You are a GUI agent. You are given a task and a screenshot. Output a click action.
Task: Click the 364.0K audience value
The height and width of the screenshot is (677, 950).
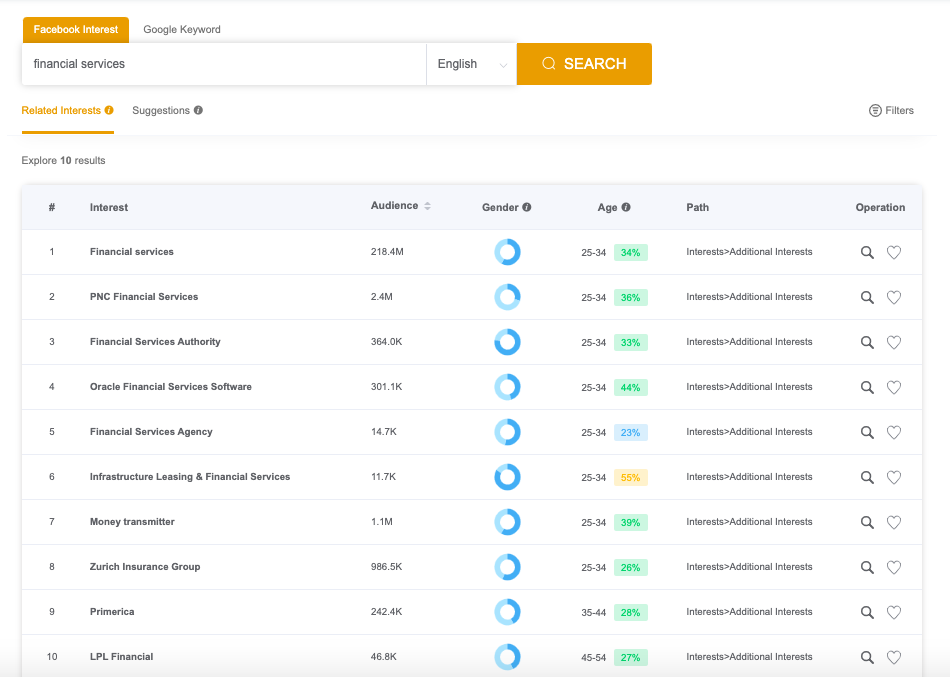(x=387, y=342)
